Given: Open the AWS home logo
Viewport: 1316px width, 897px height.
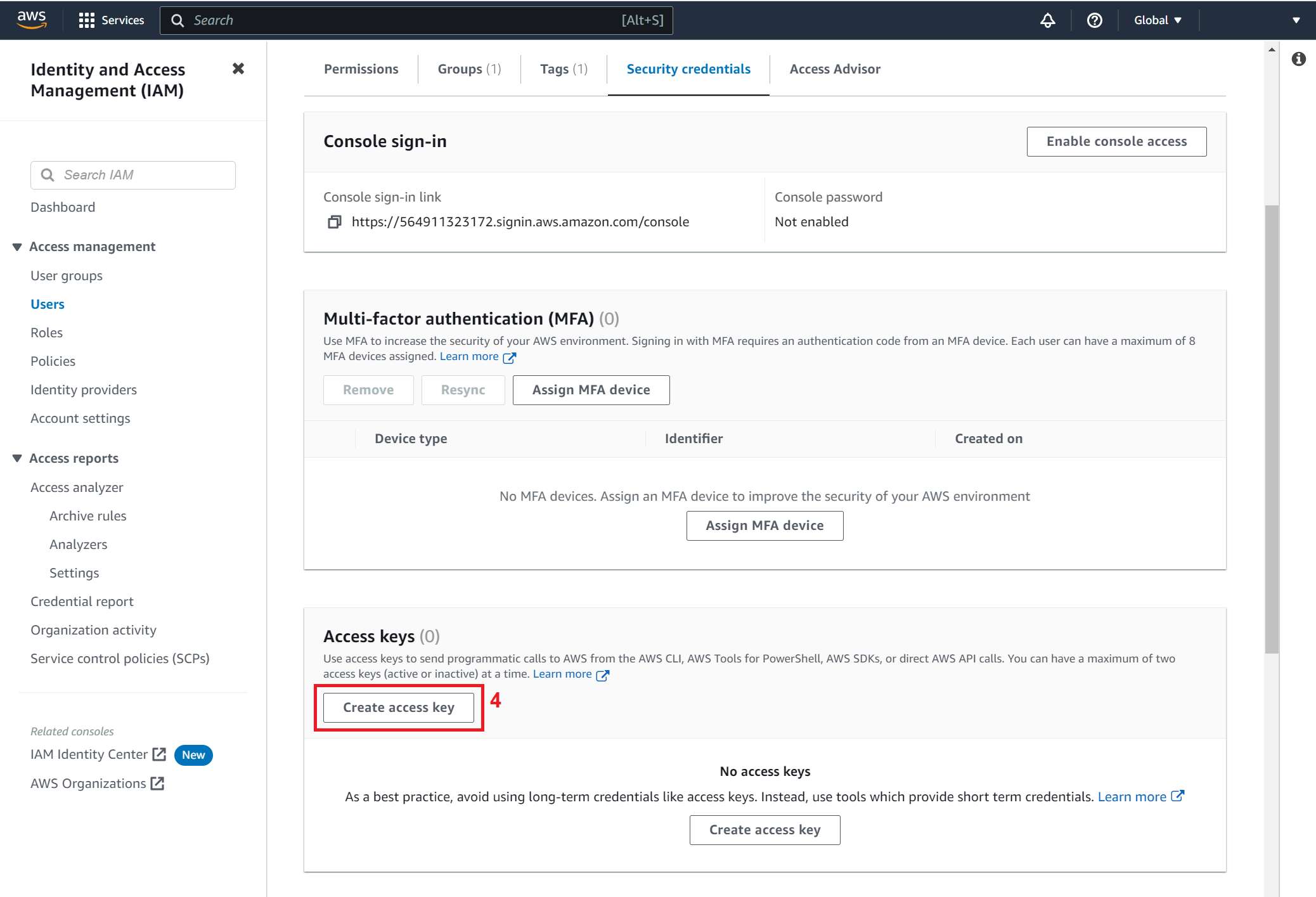Looking at the screenshot, I should pos(32,20).
